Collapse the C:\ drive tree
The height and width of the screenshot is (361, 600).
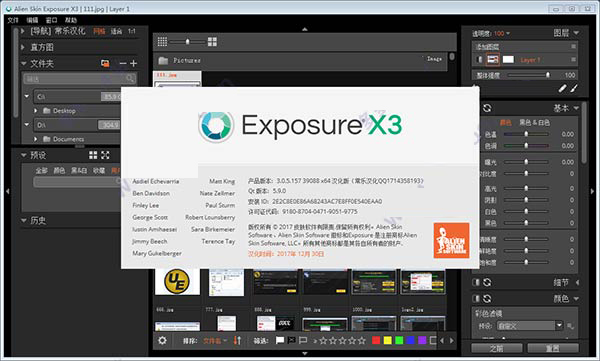(x=26, y=96)
